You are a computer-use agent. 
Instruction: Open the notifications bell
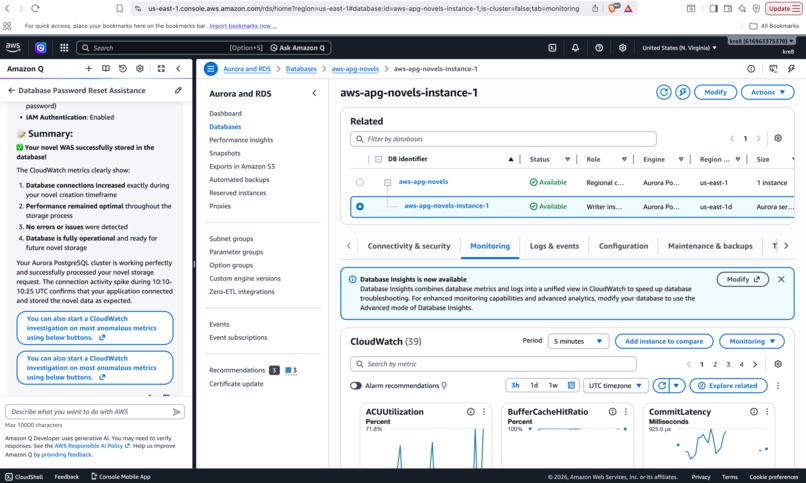point(575,48)
